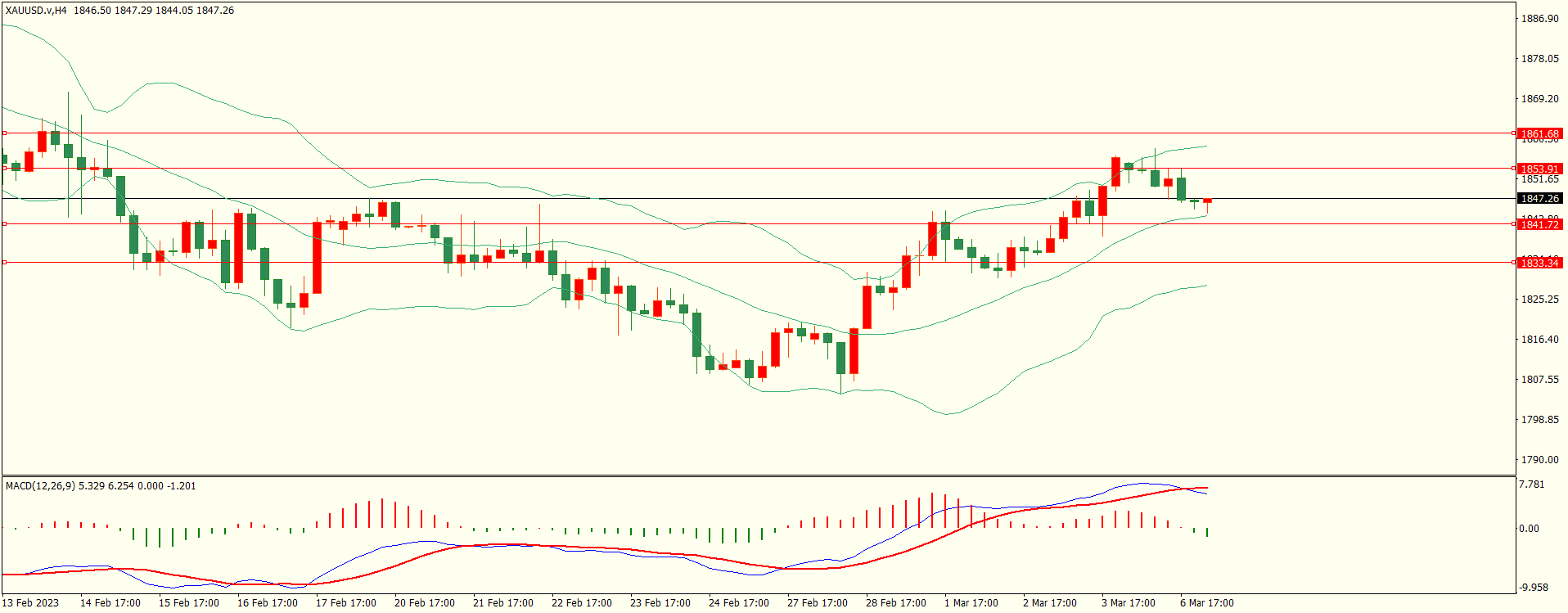Click the 6 Mar 17:00 time label
Image resolution: width=1568 pixels, height=613 pixels.
[1206, 603]
